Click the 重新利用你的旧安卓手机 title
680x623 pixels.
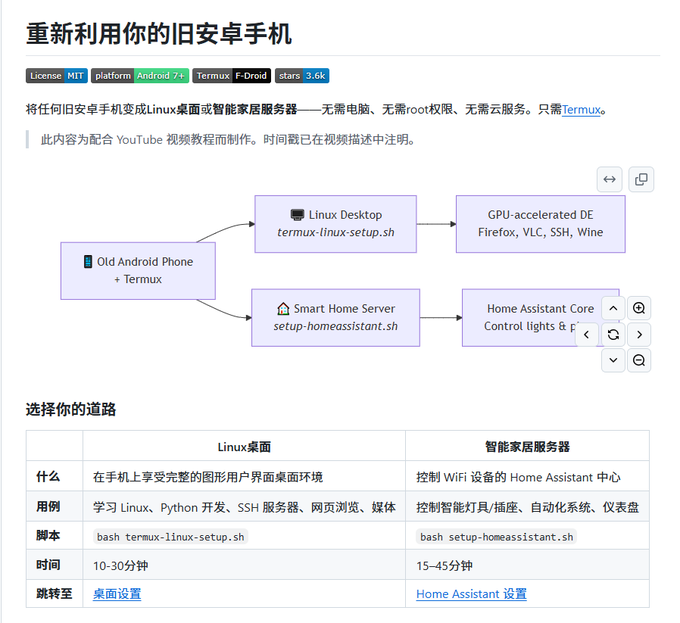[159, 34]
